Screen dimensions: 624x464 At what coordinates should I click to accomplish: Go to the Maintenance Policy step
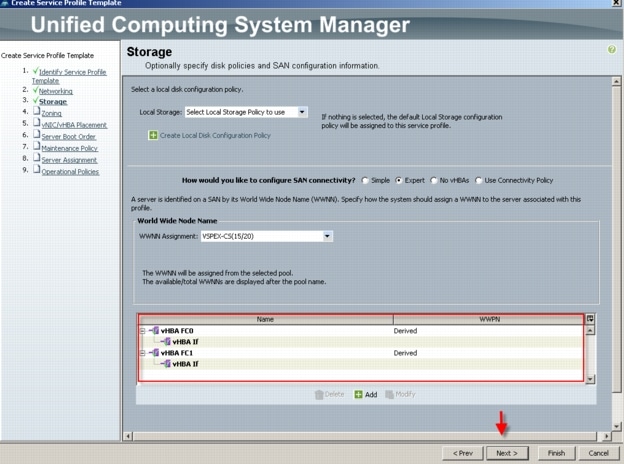pyautogui.click(x=70, y=148)
